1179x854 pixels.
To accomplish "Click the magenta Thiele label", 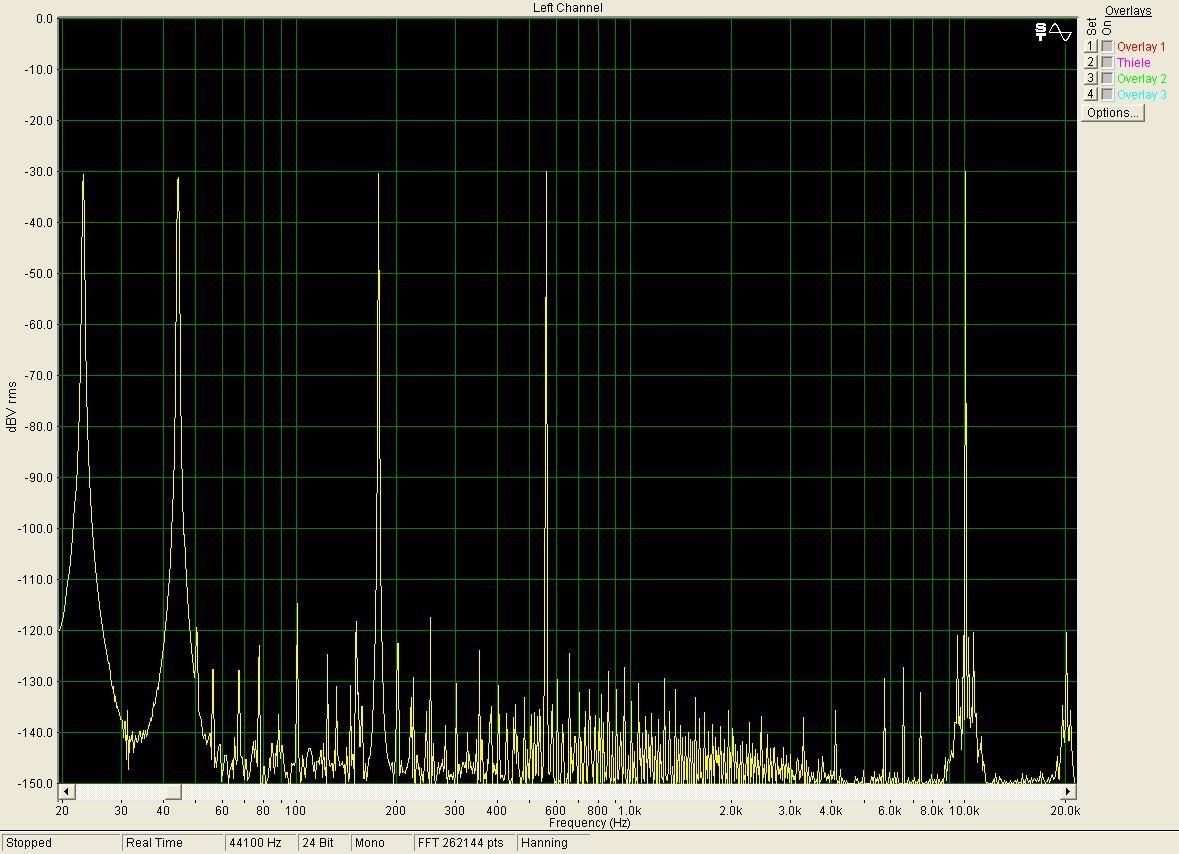I will (1133, 62).
